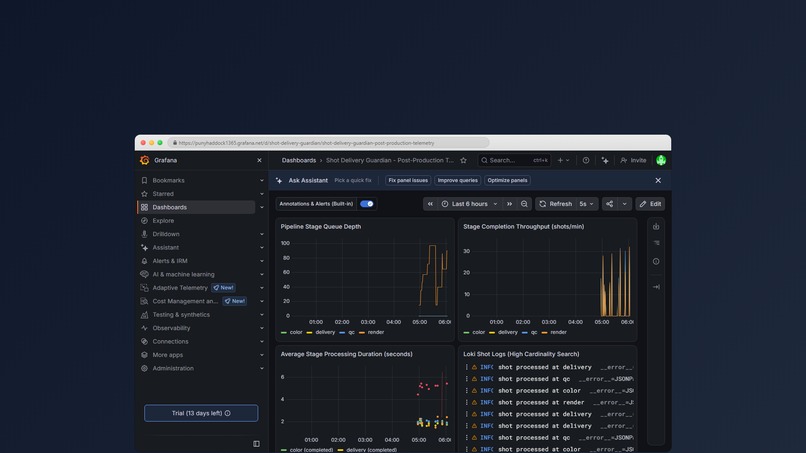
Task: Expand the Starred section chevron
Action: (262, 194)
